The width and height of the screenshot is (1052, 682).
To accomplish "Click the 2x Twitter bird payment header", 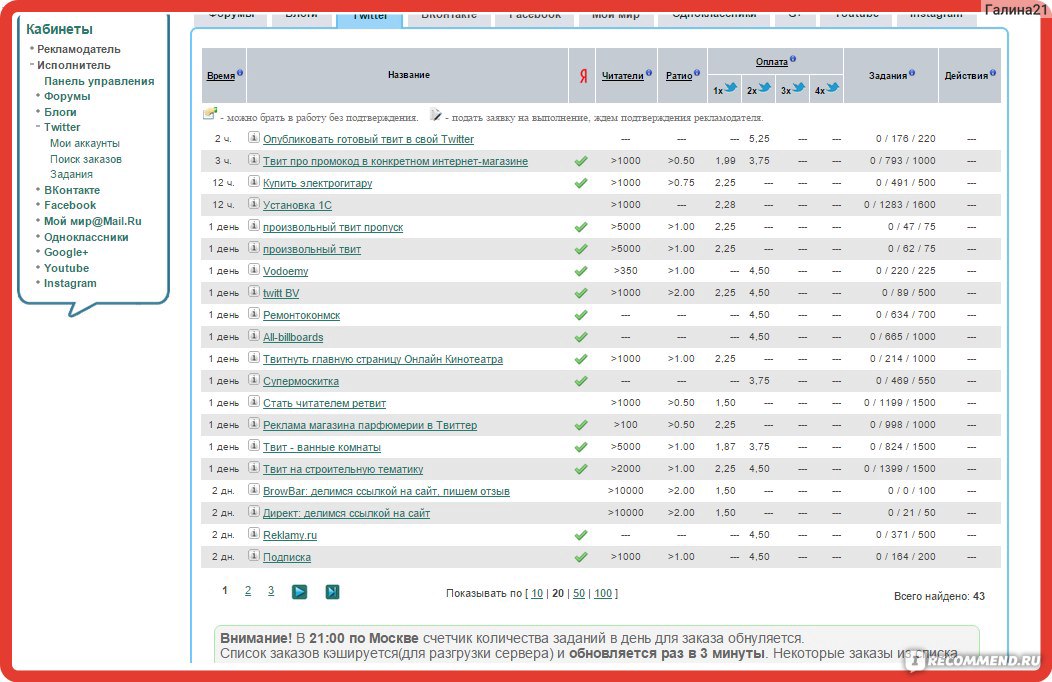I will [759, 89].
